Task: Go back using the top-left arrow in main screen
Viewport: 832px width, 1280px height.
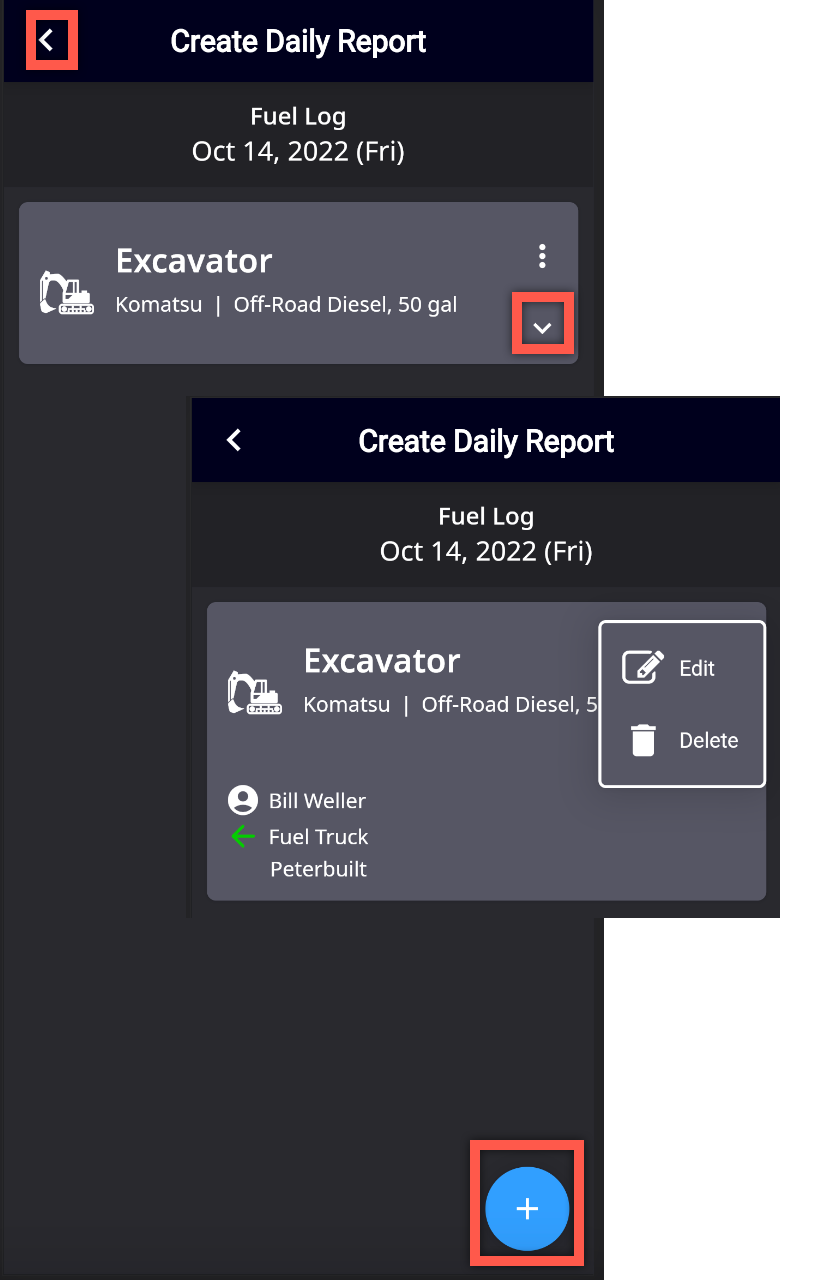Action: click(46, 41)
